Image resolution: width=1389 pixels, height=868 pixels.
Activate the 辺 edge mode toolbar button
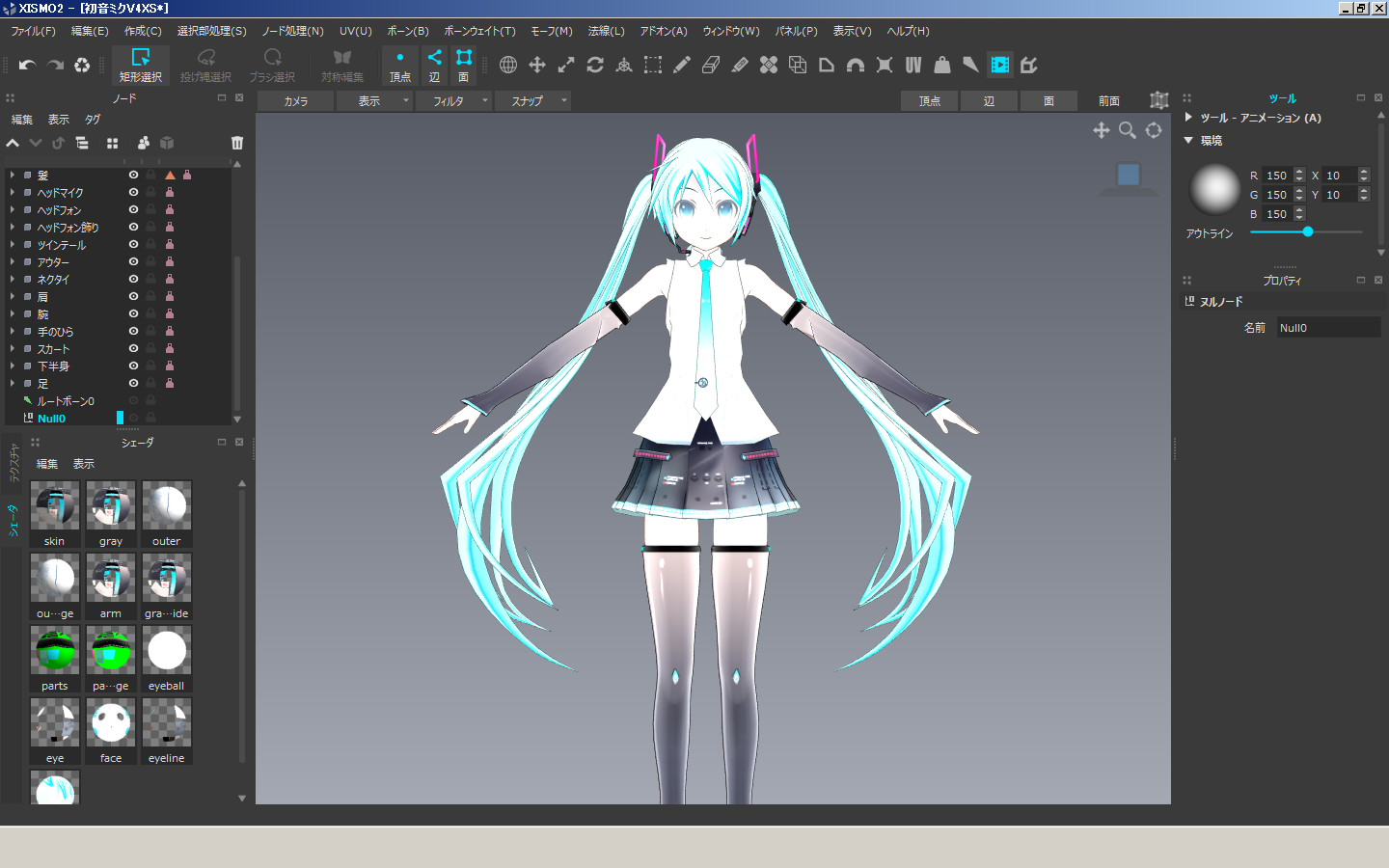[435, 66]
